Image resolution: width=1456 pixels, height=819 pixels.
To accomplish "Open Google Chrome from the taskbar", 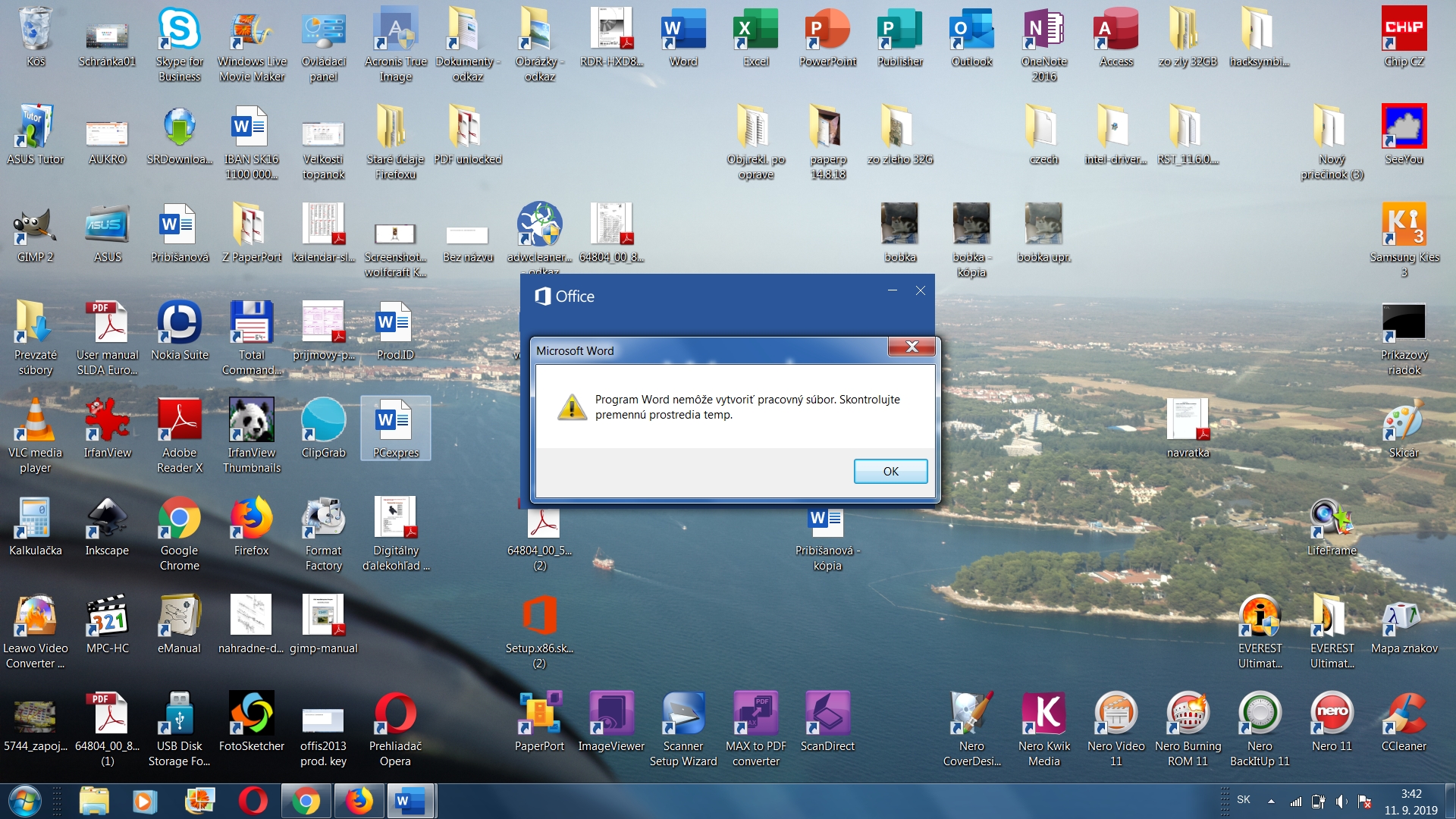I will click(x=306, y=801).
